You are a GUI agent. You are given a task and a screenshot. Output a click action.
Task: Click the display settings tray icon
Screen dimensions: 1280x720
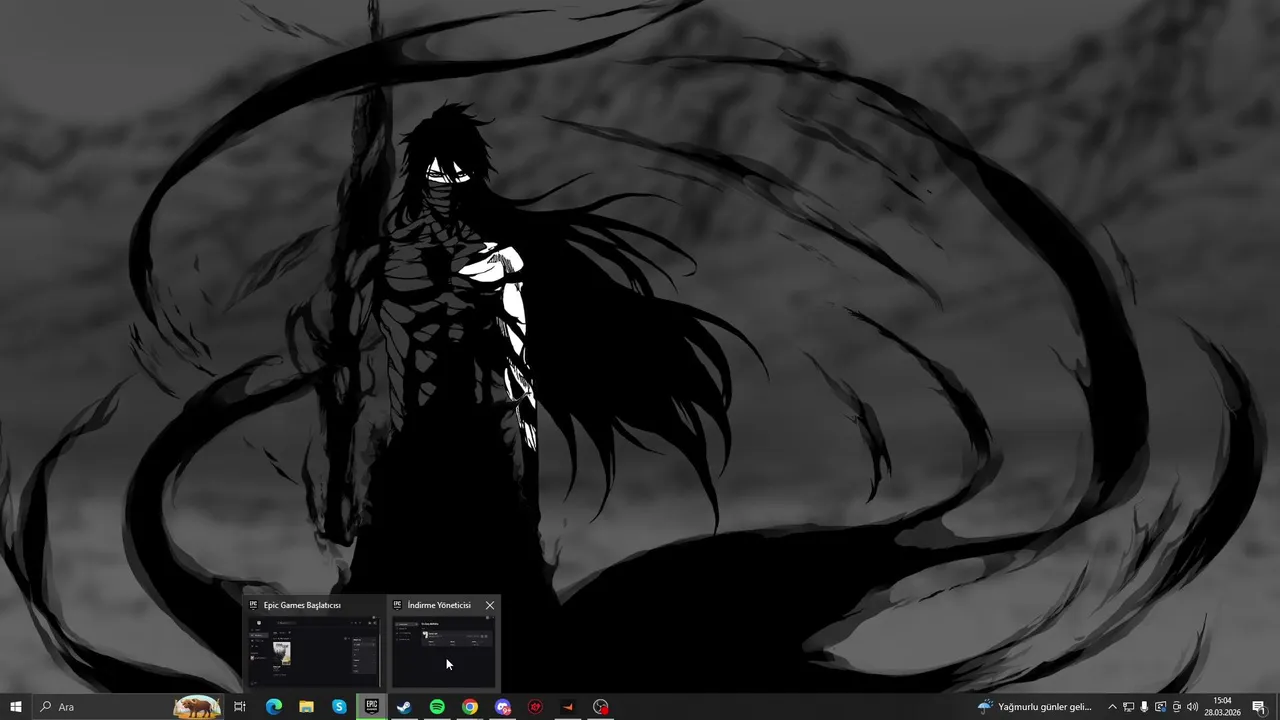pos(1160,707)
